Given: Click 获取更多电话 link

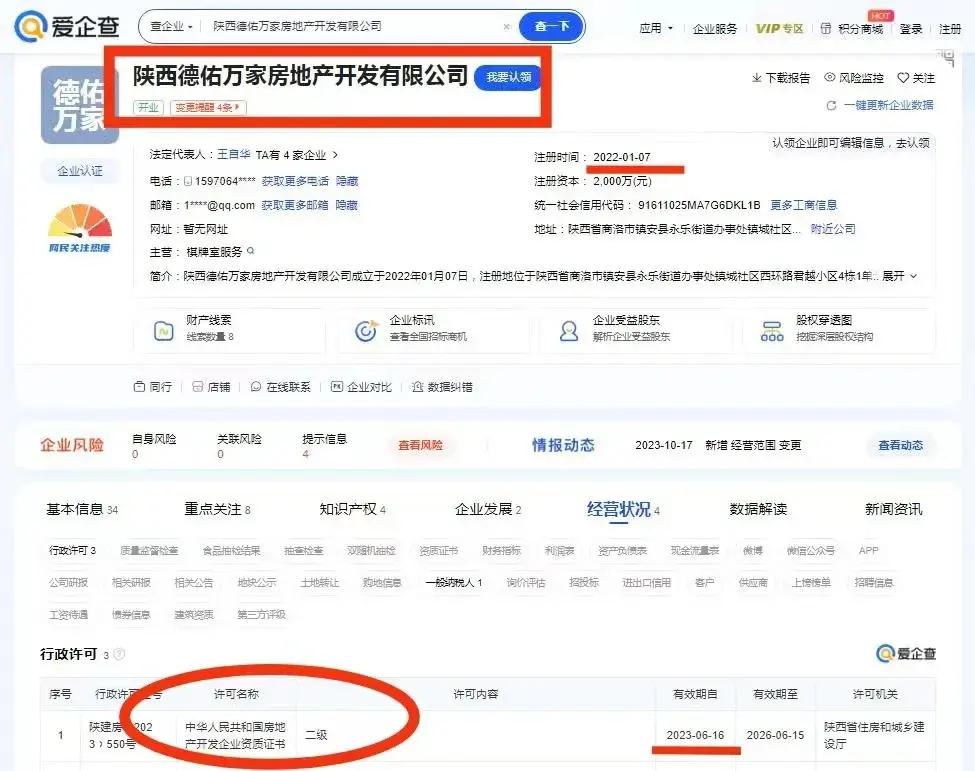Looking at the screenshot, I should 295,181.
